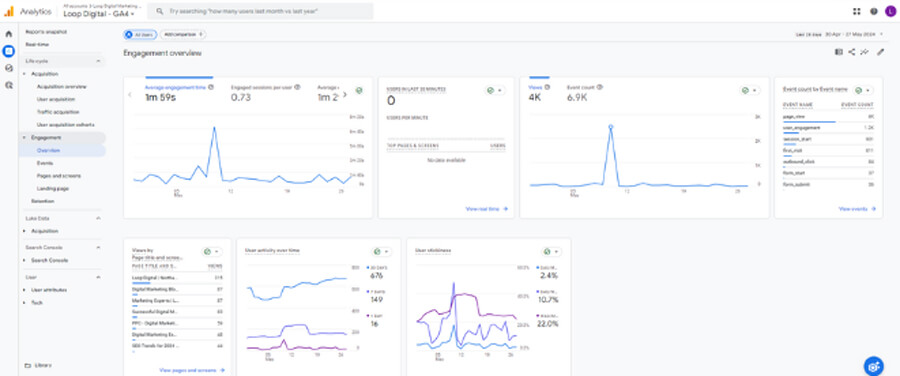Click the customize report columns icon

click(x=839, y=52)
